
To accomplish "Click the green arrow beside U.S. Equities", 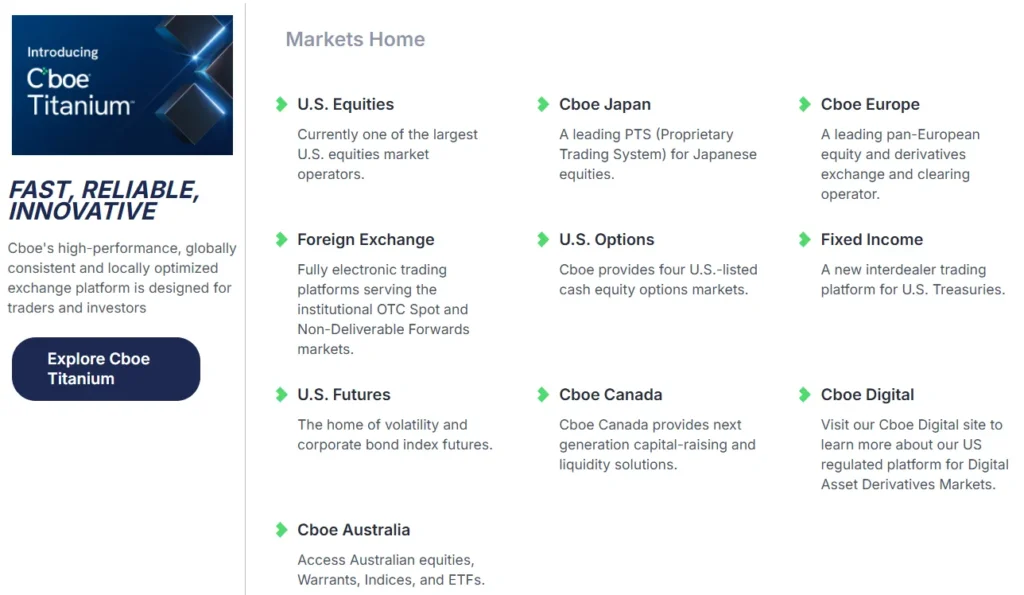I will point(280,103).
